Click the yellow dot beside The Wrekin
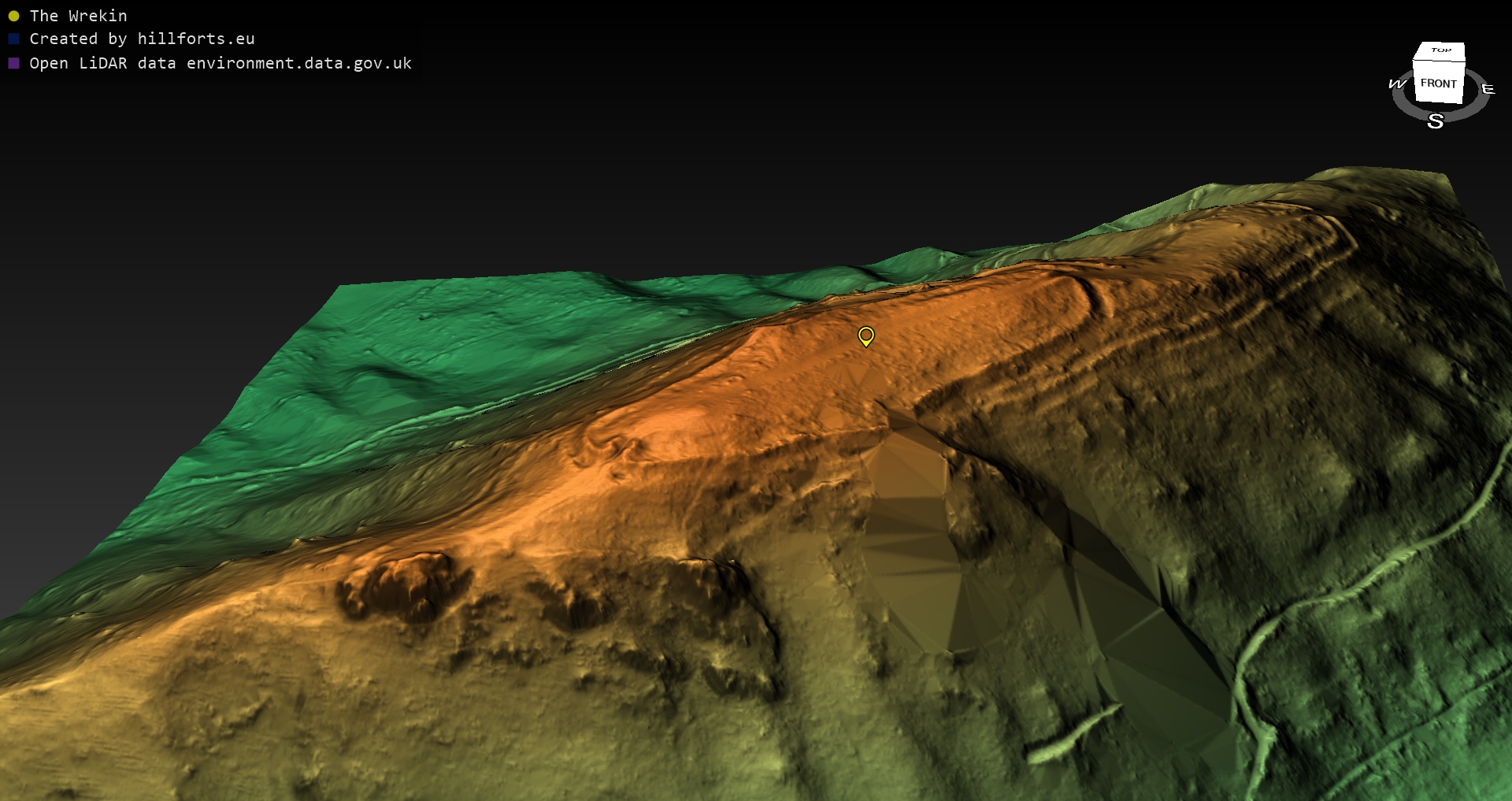 13,16
